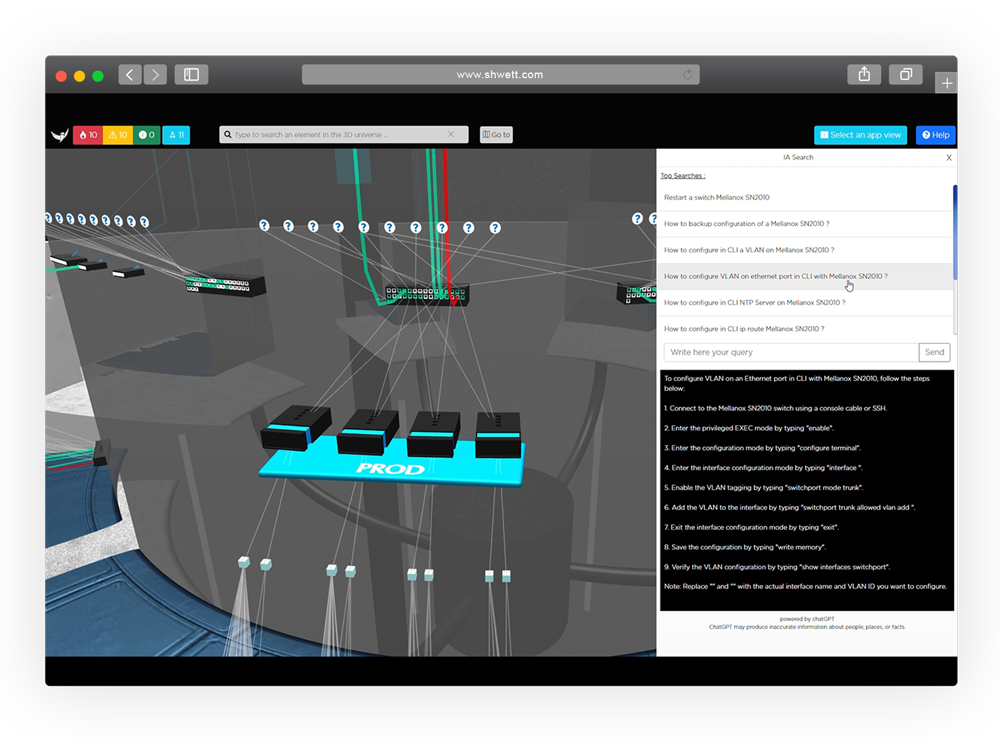This screenshot has height=738, width=1000.
Task: Open the blue badge showing 11
Action: (x=176, y=135)
